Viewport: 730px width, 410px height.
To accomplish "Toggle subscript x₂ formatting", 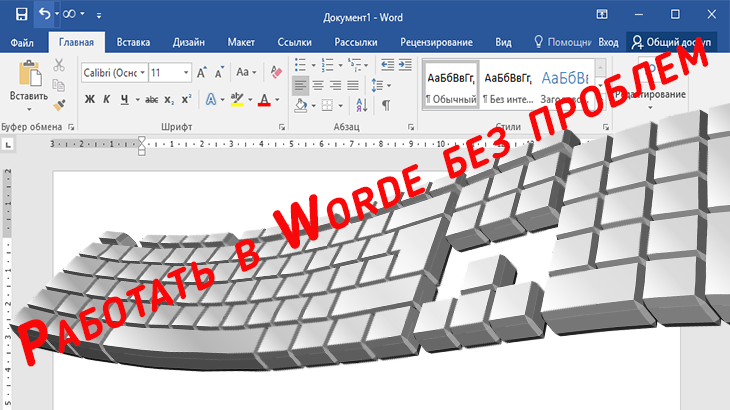I will pos(169,100).
